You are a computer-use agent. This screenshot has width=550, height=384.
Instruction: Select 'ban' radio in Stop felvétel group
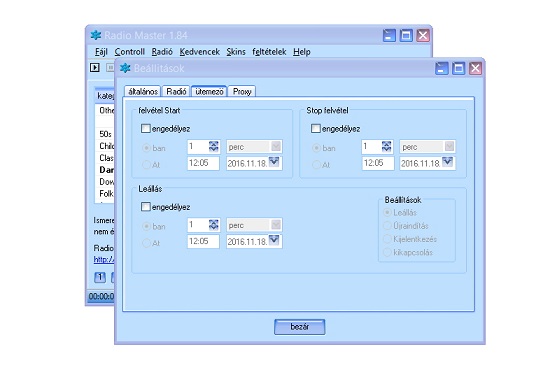(x=316, y=148)
